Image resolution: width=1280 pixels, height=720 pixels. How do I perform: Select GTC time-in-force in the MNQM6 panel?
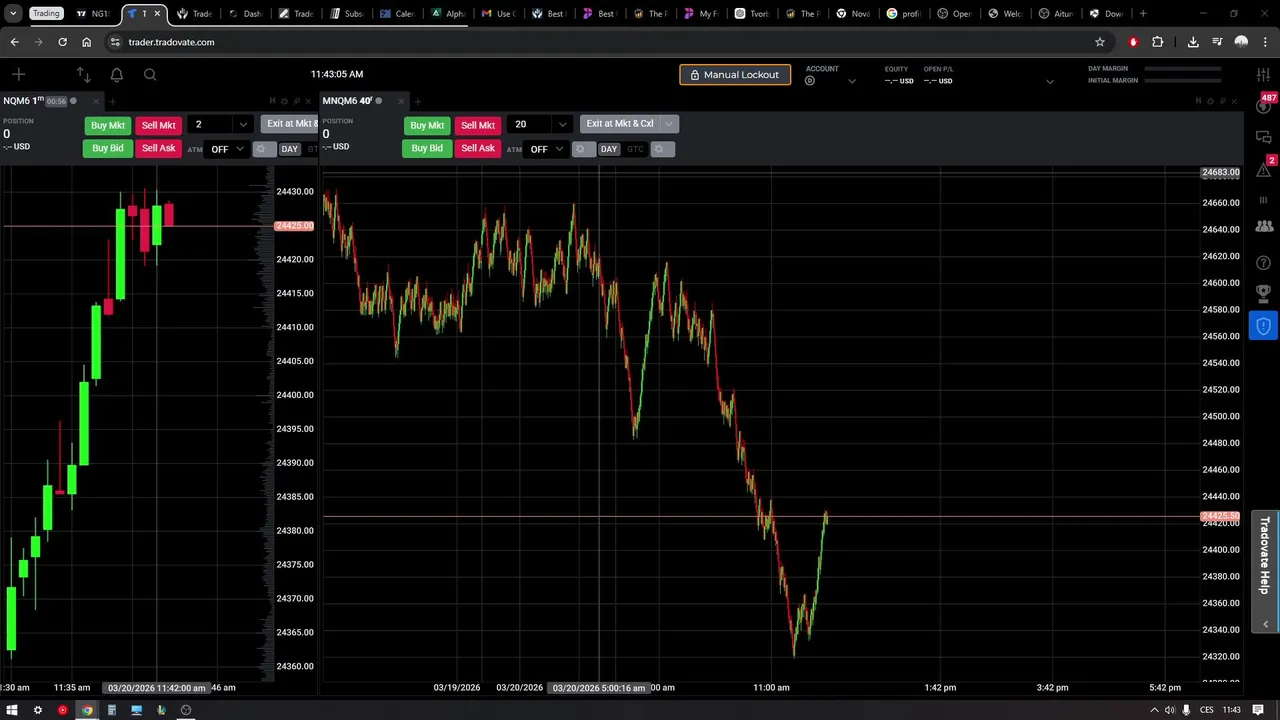(635, 149)
